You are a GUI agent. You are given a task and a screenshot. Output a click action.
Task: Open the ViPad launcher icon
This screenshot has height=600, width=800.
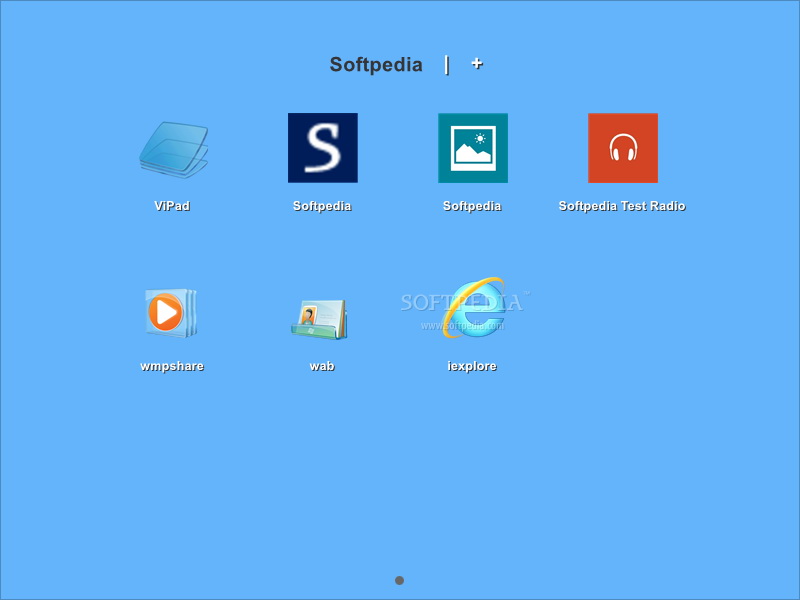(x=173, y=149)
